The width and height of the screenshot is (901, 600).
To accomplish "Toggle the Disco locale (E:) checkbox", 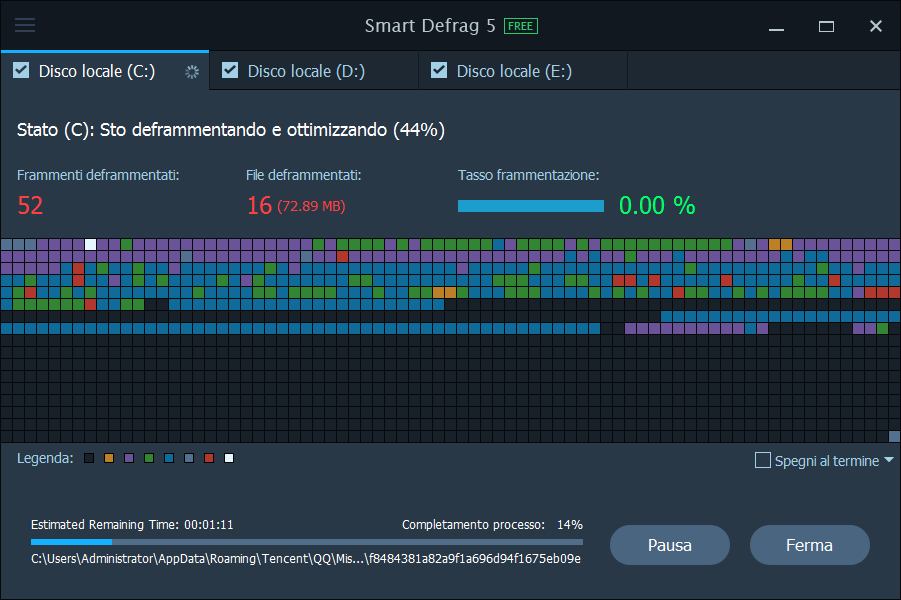I will coord(439,70).
